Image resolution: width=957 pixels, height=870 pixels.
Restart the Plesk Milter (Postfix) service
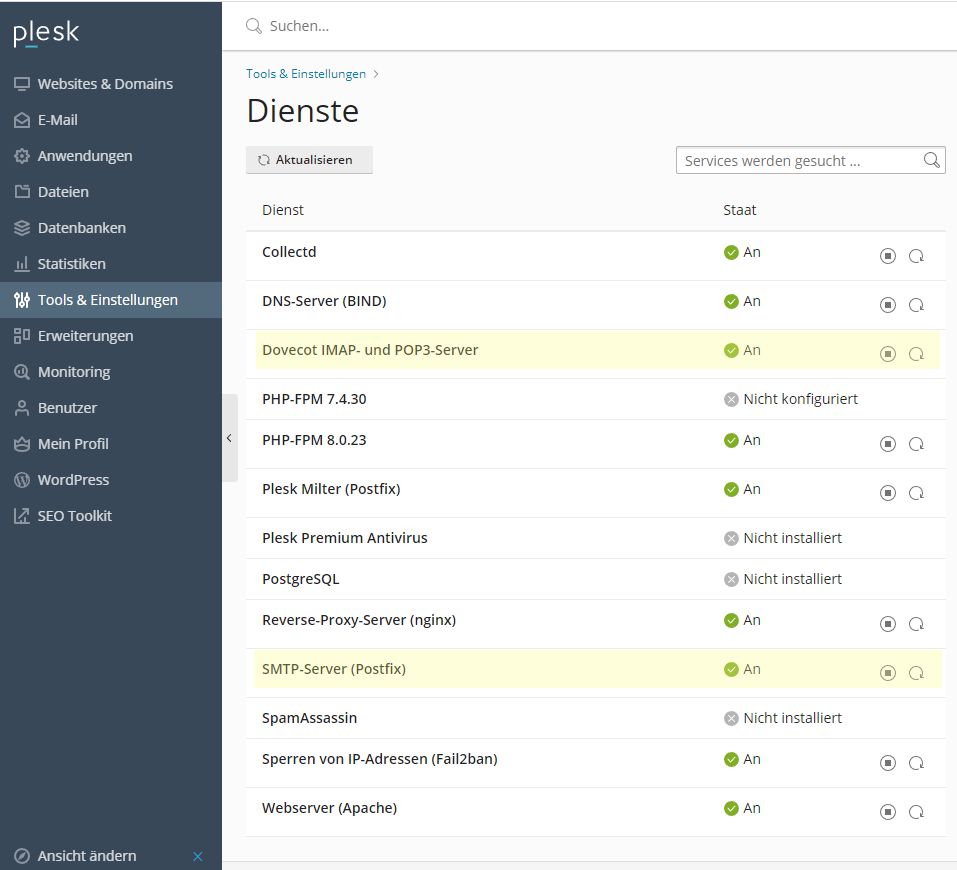tap(916, 493)
